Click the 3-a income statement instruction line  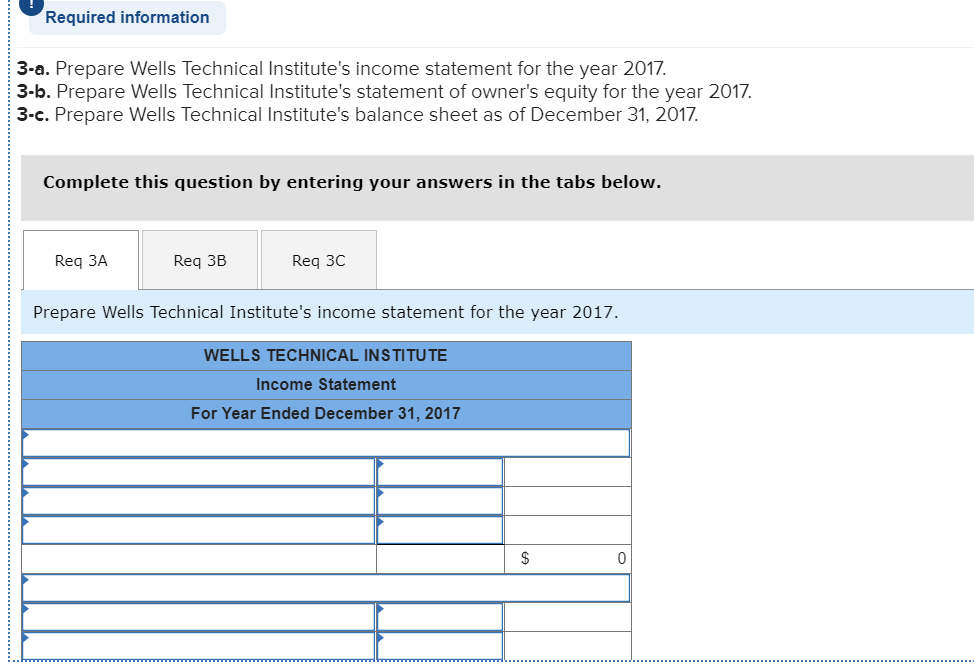click(342, 68)
